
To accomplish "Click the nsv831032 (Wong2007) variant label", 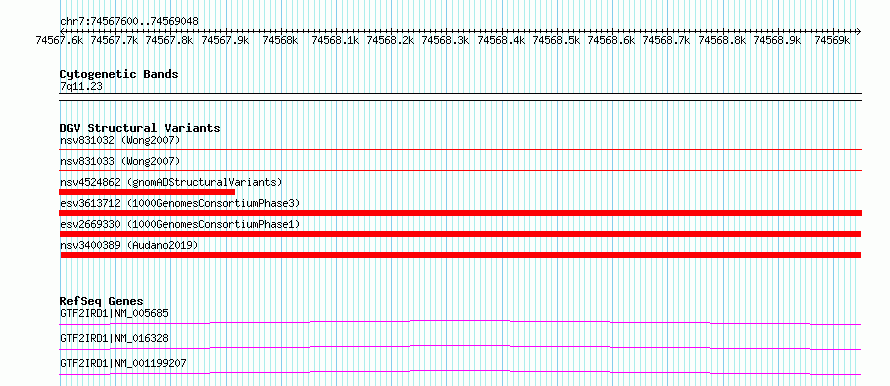I will 120,140.
